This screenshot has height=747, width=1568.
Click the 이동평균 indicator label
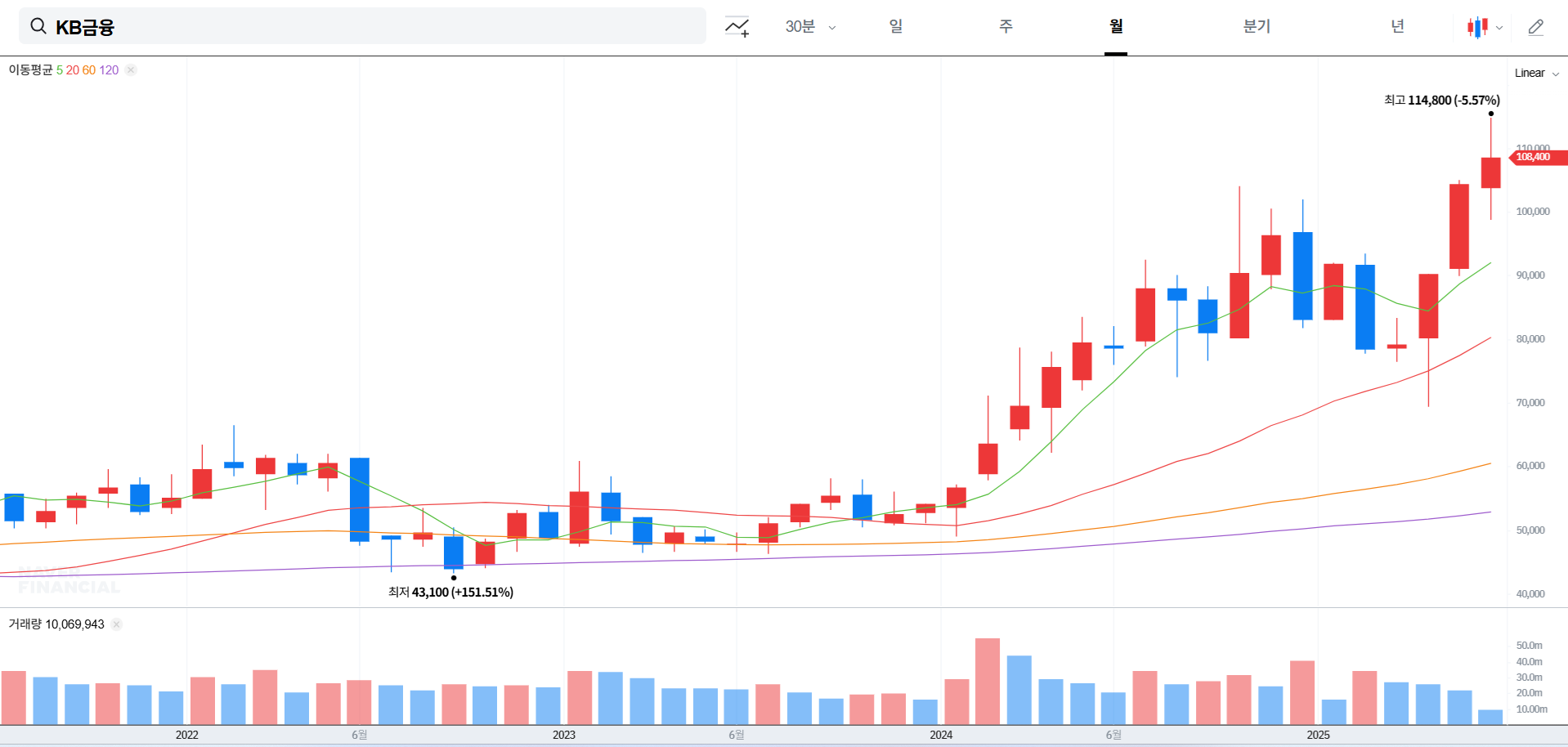(30, 70)
